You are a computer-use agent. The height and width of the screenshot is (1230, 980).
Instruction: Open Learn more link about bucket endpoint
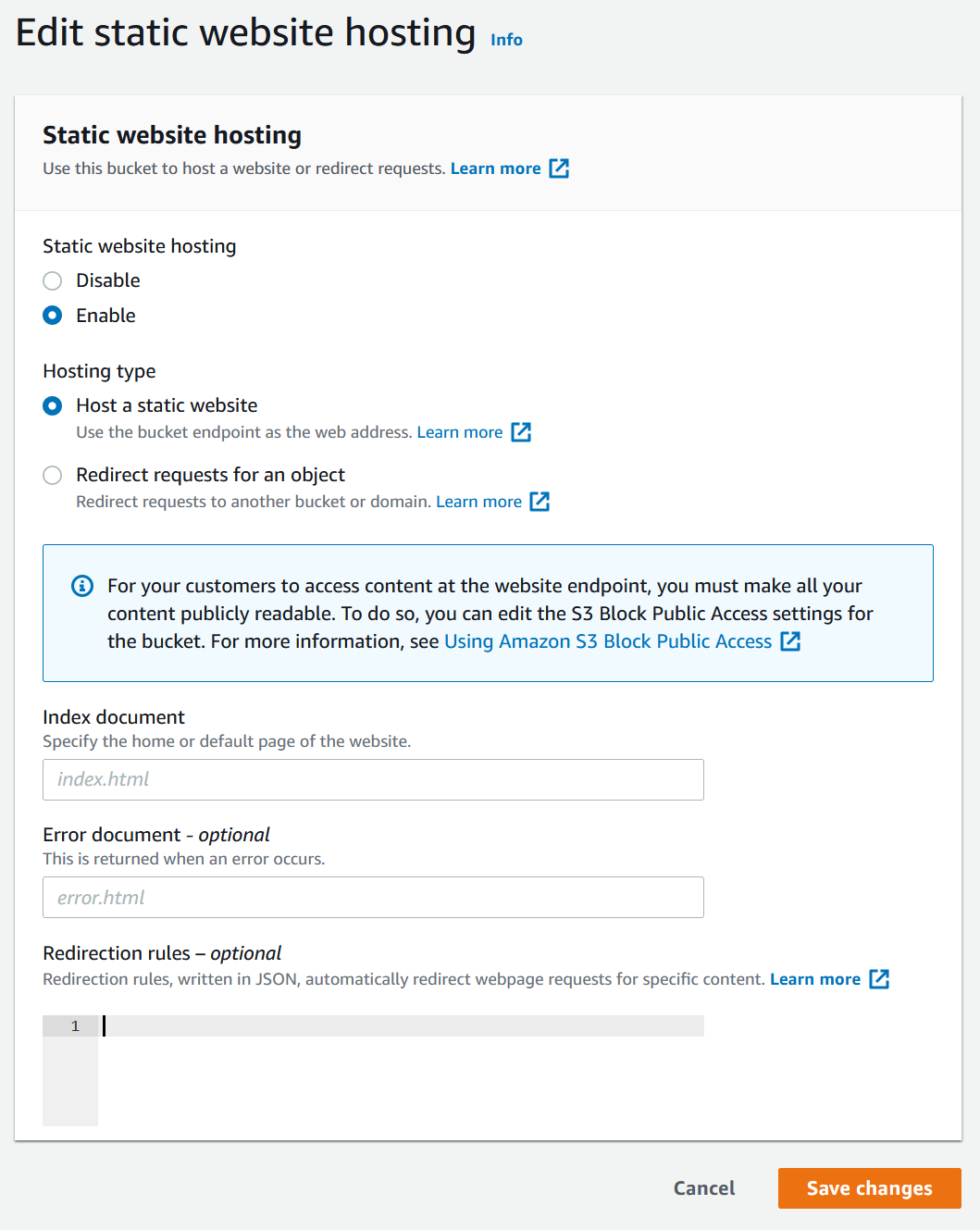click(x=460, y=432)
